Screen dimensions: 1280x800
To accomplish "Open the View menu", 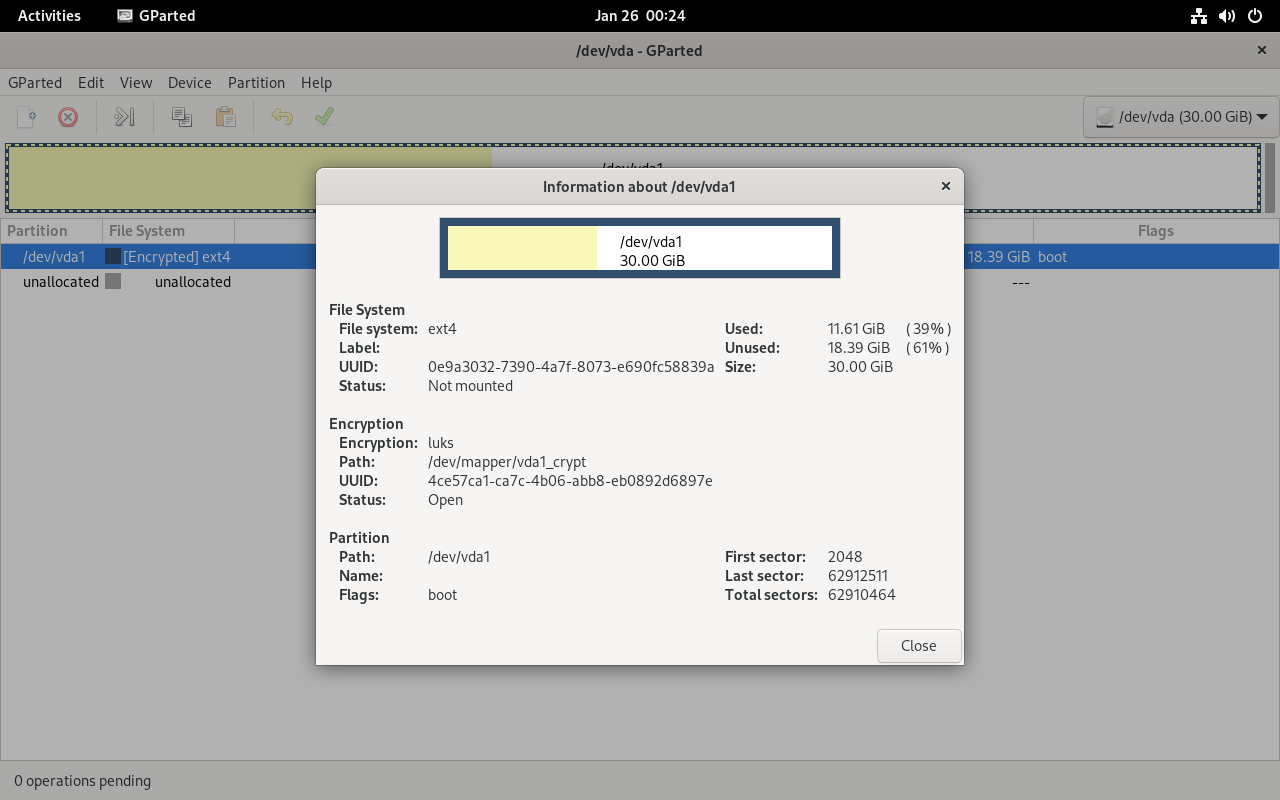I will (136, 83).
